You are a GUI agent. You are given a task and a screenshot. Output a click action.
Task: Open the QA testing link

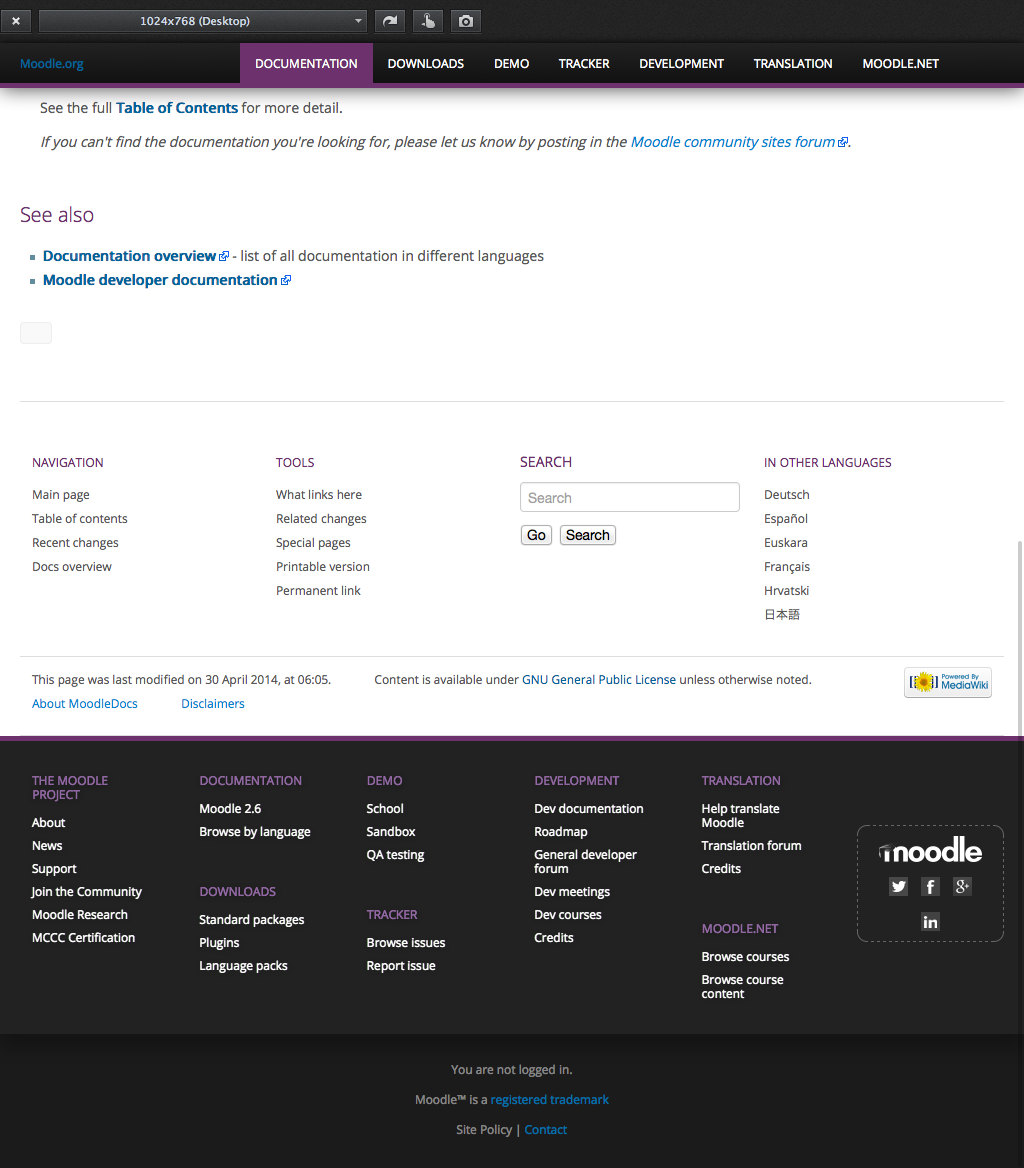395,854
